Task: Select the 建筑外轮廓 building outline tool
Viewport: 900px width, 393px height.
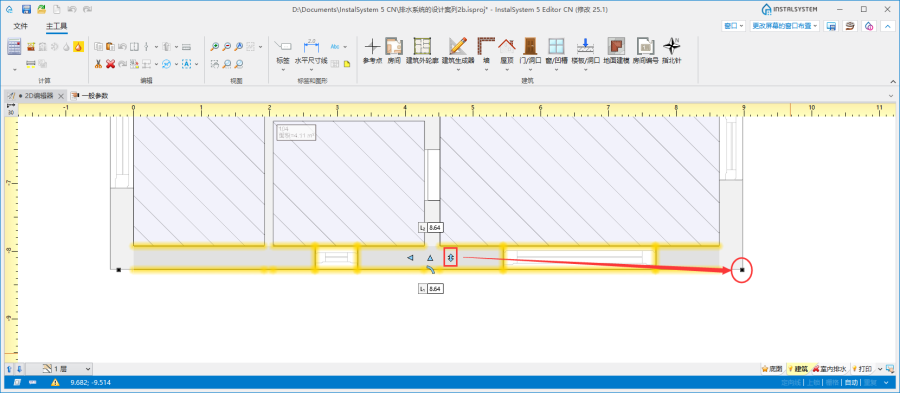Action: coord(422,50)
